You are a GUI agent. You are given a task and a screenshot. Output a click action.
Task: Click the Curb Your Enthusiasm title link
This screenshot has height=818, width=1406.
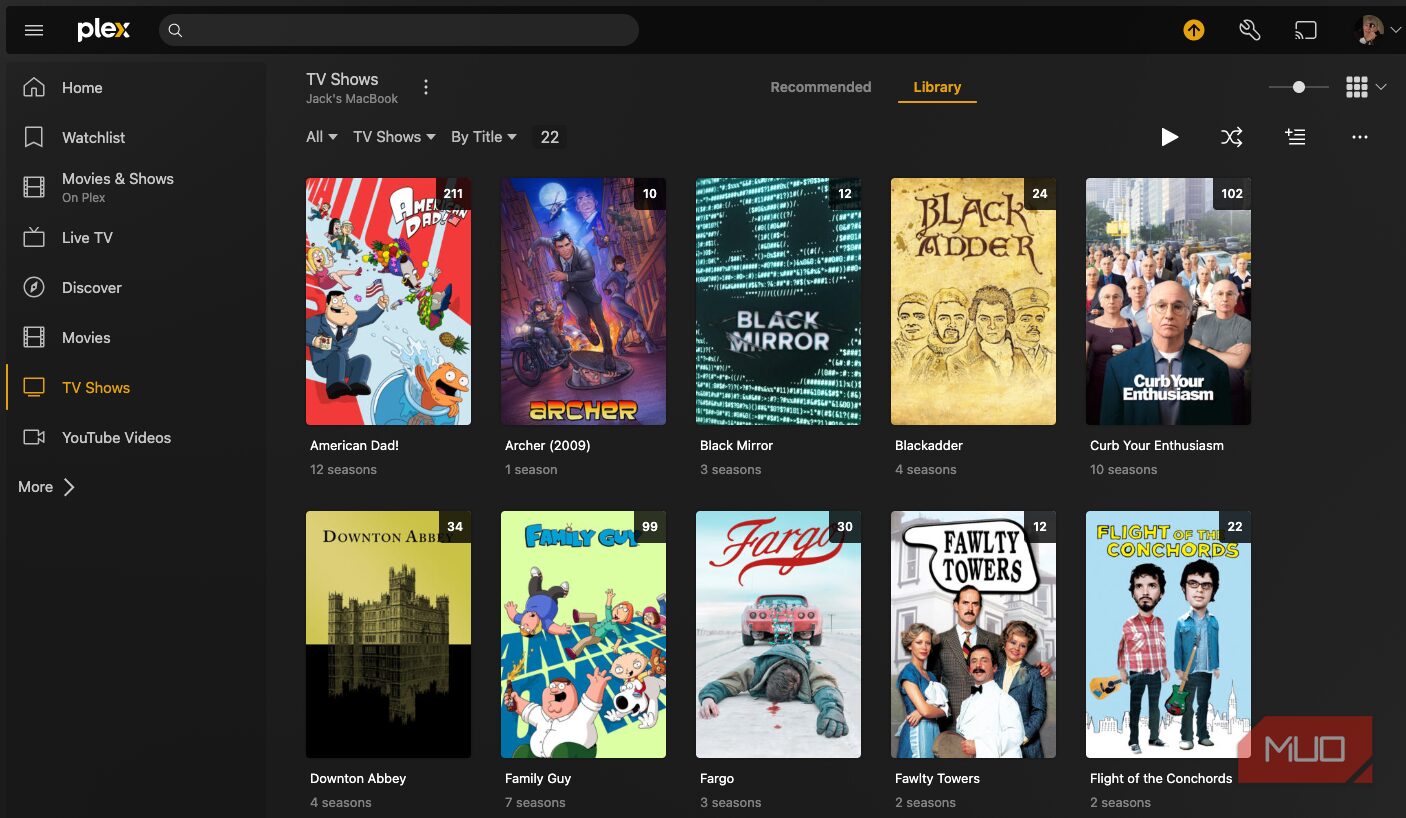click(x=1157, y=445)
